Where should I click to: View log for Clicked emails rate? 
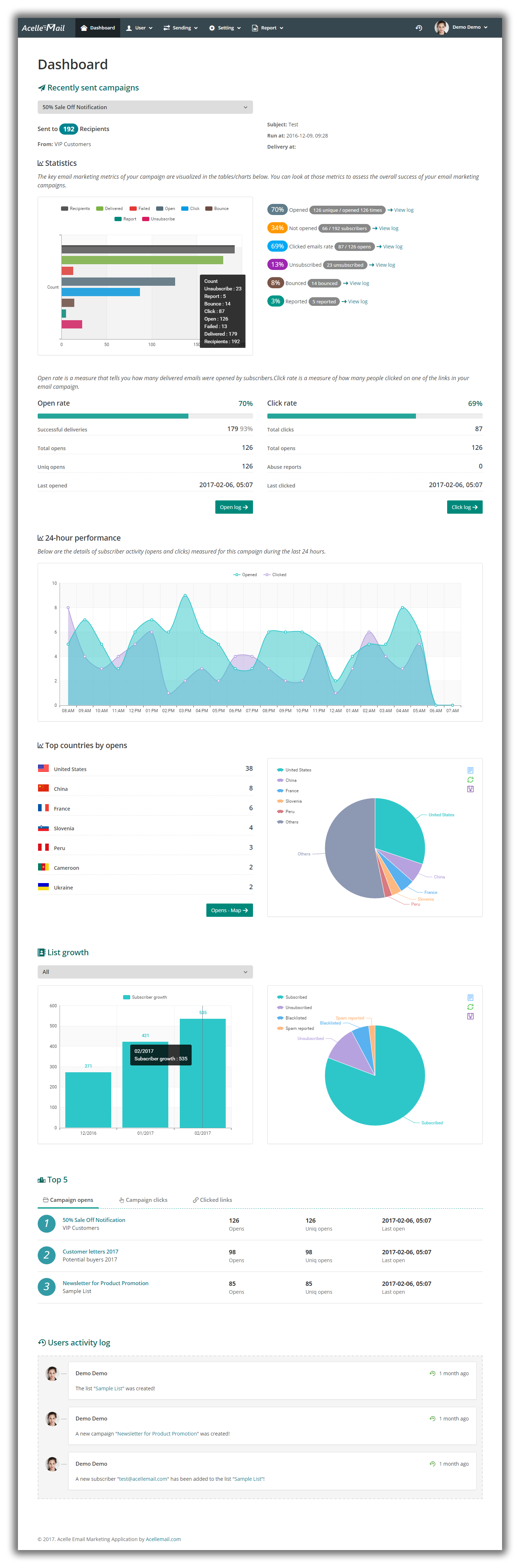click(x=390, y=247)
